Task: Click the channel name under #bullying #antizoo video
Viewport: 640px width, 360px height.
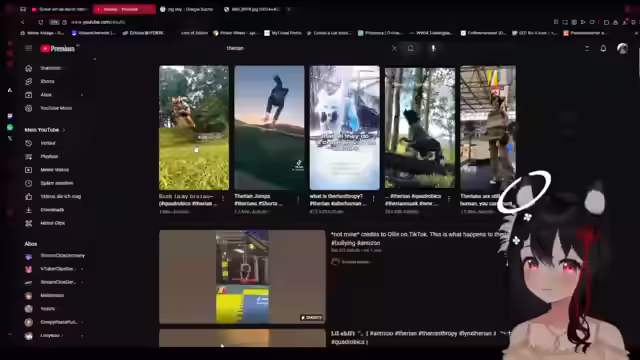Action: tap(356, 262)
